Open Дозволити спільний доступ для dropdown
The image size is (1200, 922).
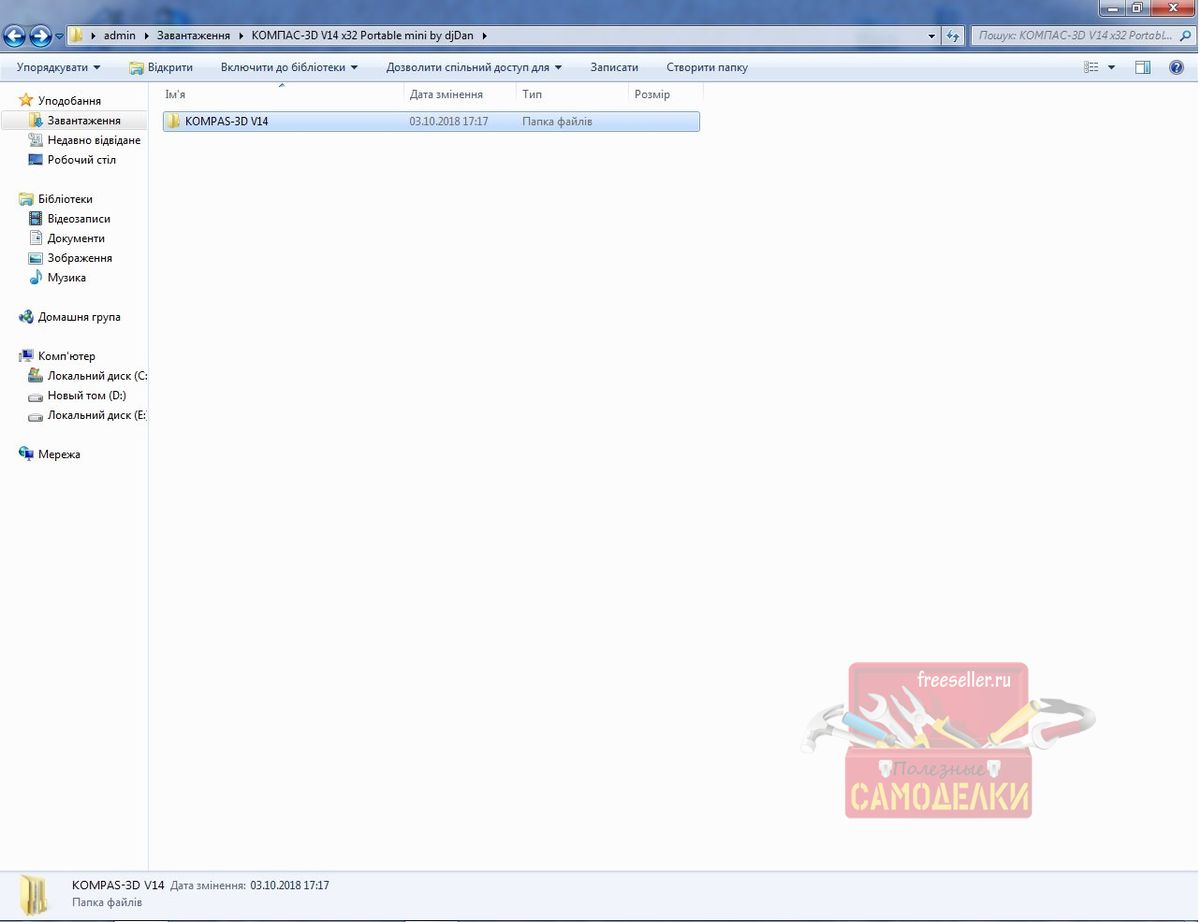click(474, 67)
